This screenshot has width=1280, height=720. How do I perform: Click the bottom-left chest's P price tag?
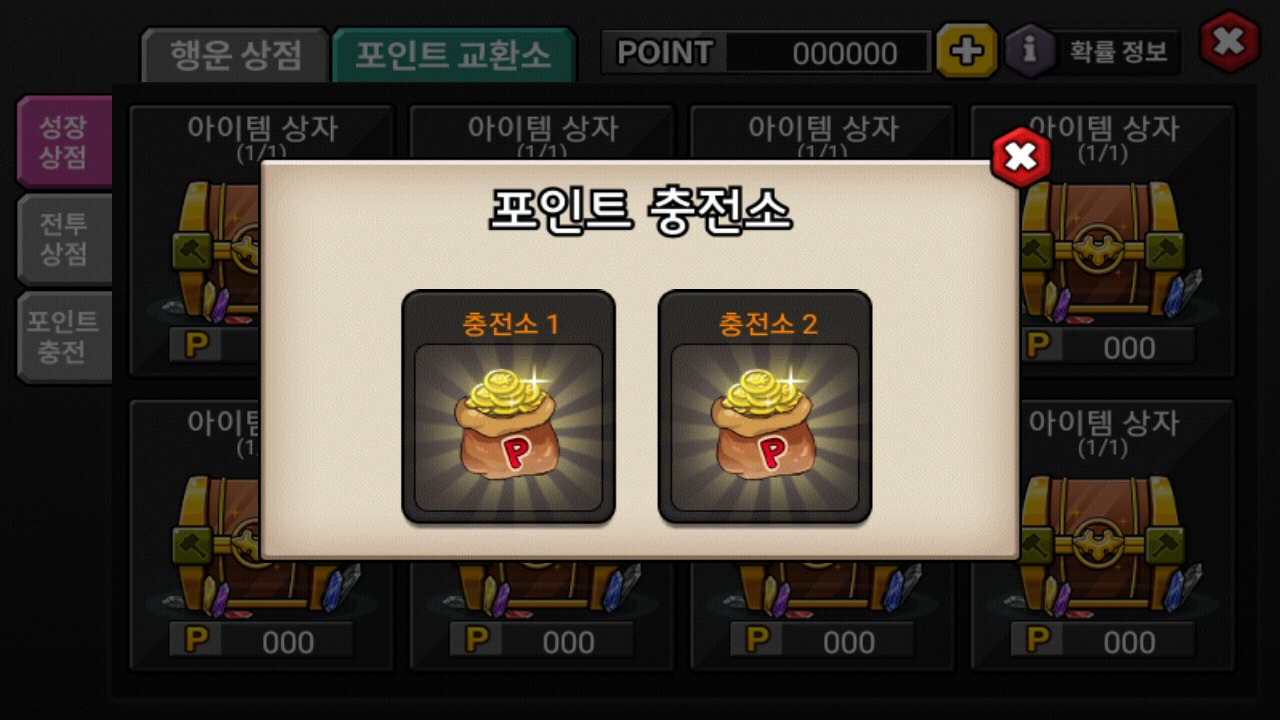262,640
